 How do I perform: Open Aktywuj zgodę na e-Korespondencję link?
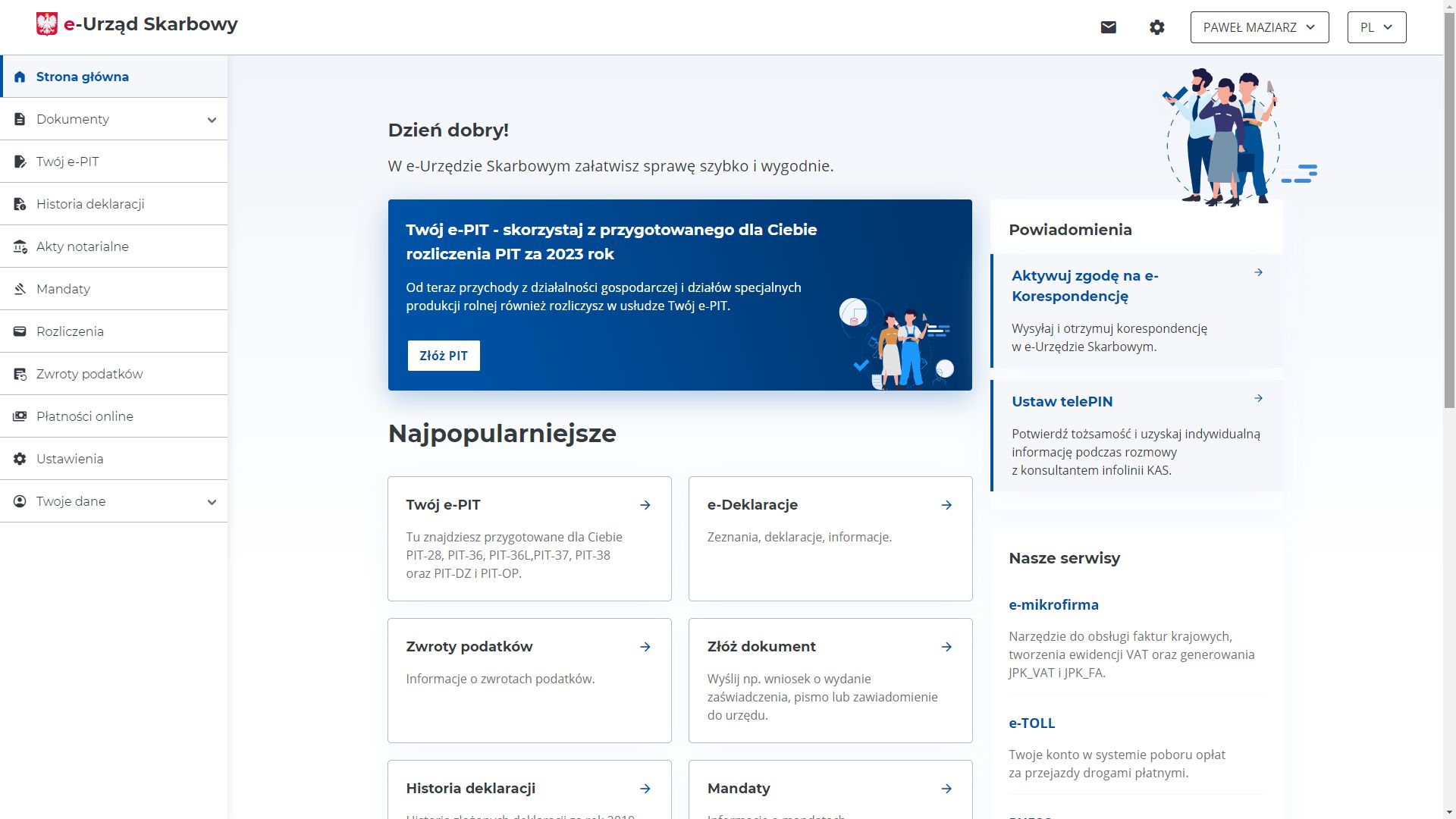(1084, 286)
